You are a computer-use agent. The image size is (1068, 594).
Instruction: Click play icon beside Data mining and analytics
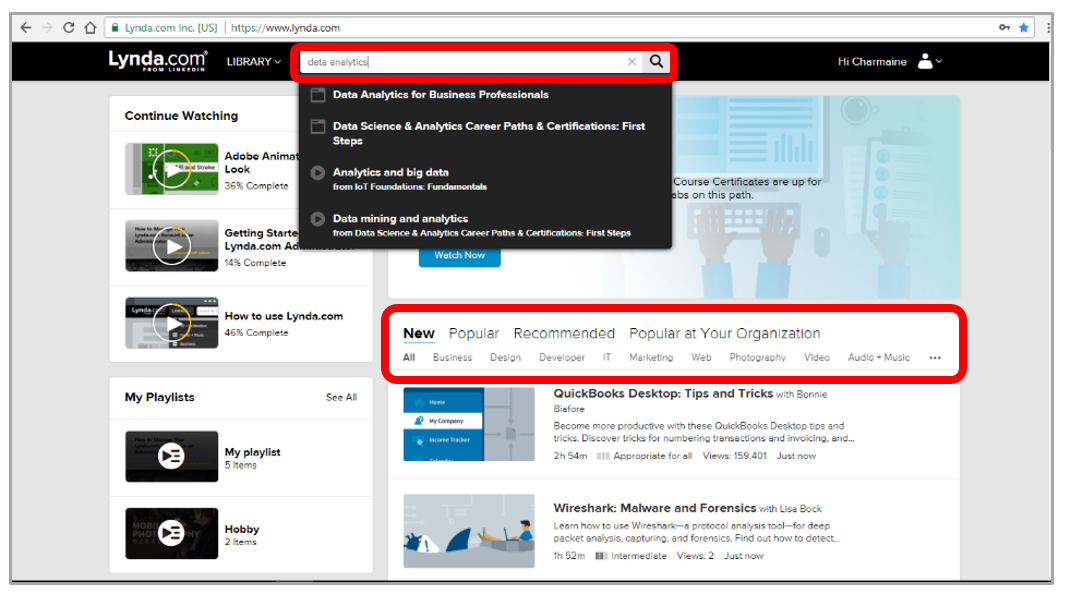point(318,219)
